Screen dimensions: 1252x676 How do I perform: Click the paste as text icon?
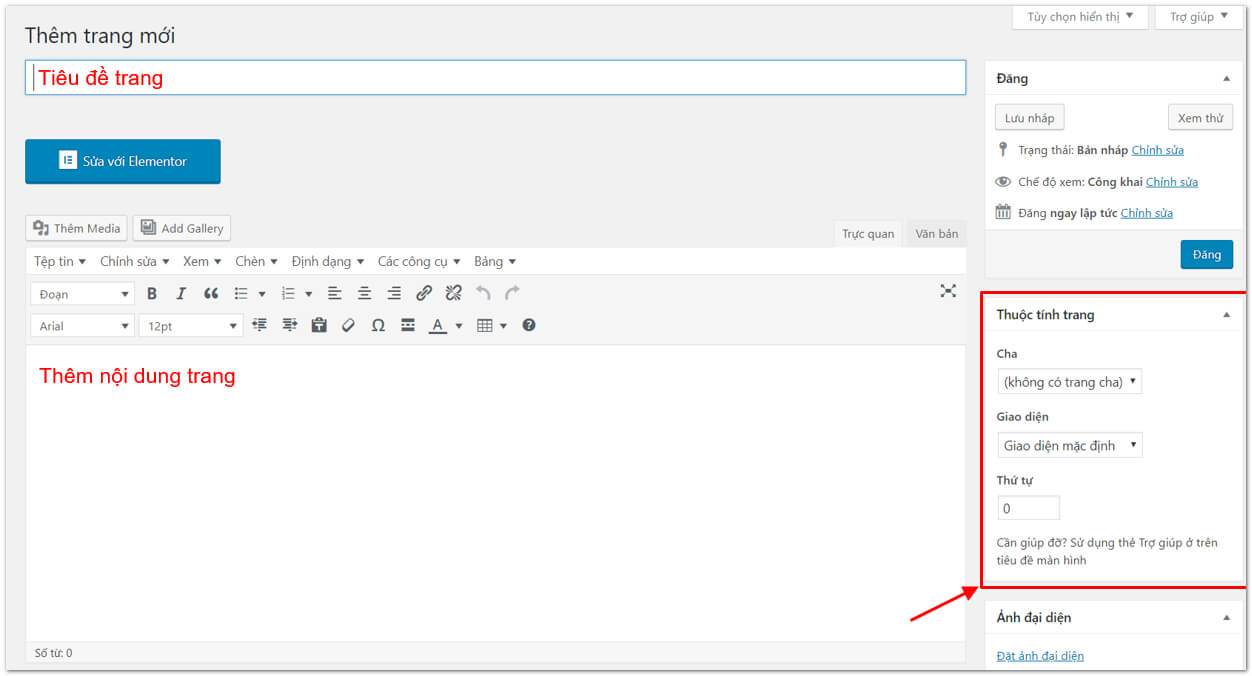319,325
